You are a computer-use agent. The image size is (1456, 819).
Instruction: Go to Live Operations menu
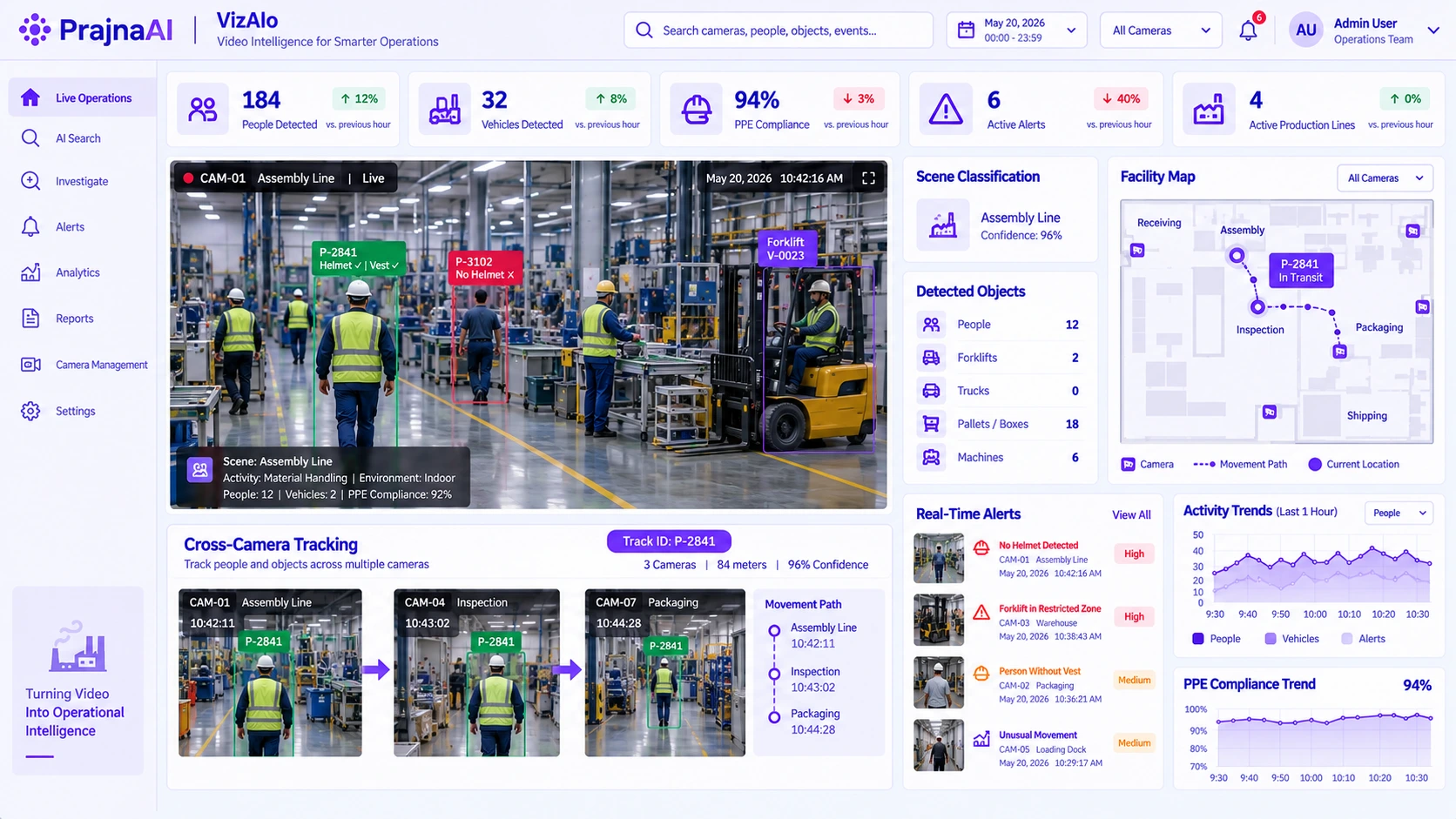click(84, 97)
